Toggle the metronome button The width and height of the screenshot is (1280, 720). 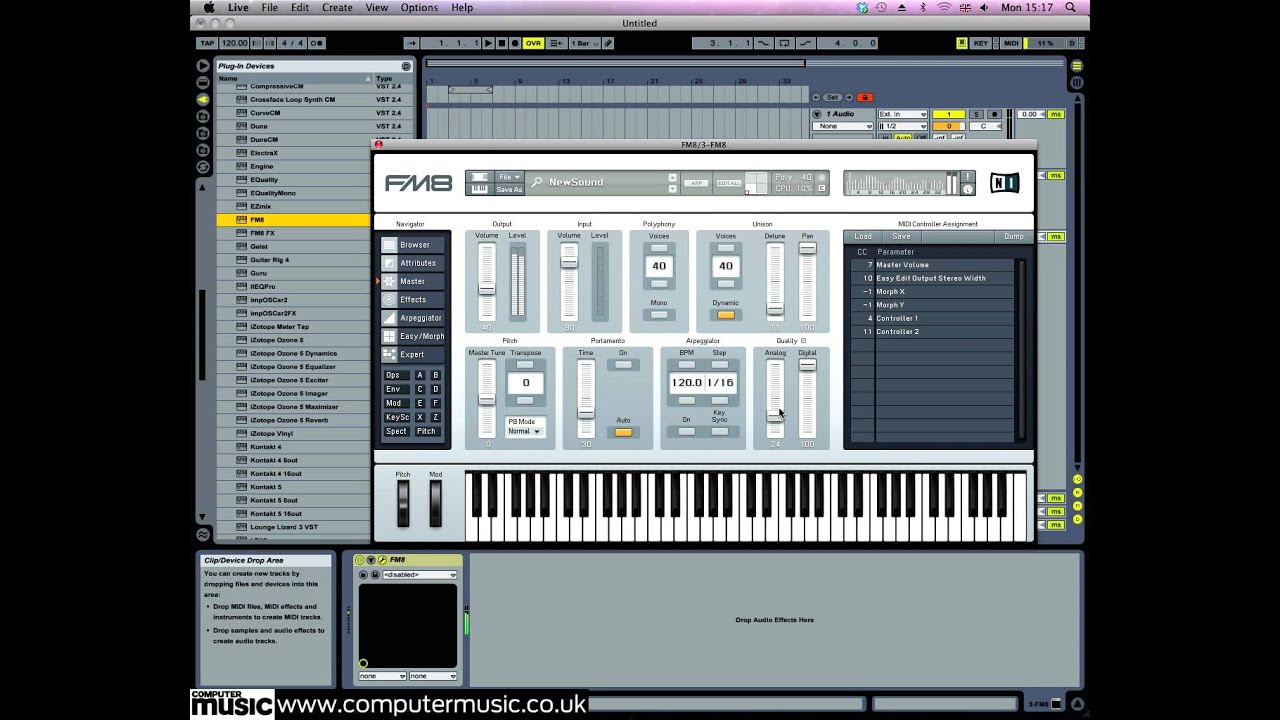tap(317, 43)
